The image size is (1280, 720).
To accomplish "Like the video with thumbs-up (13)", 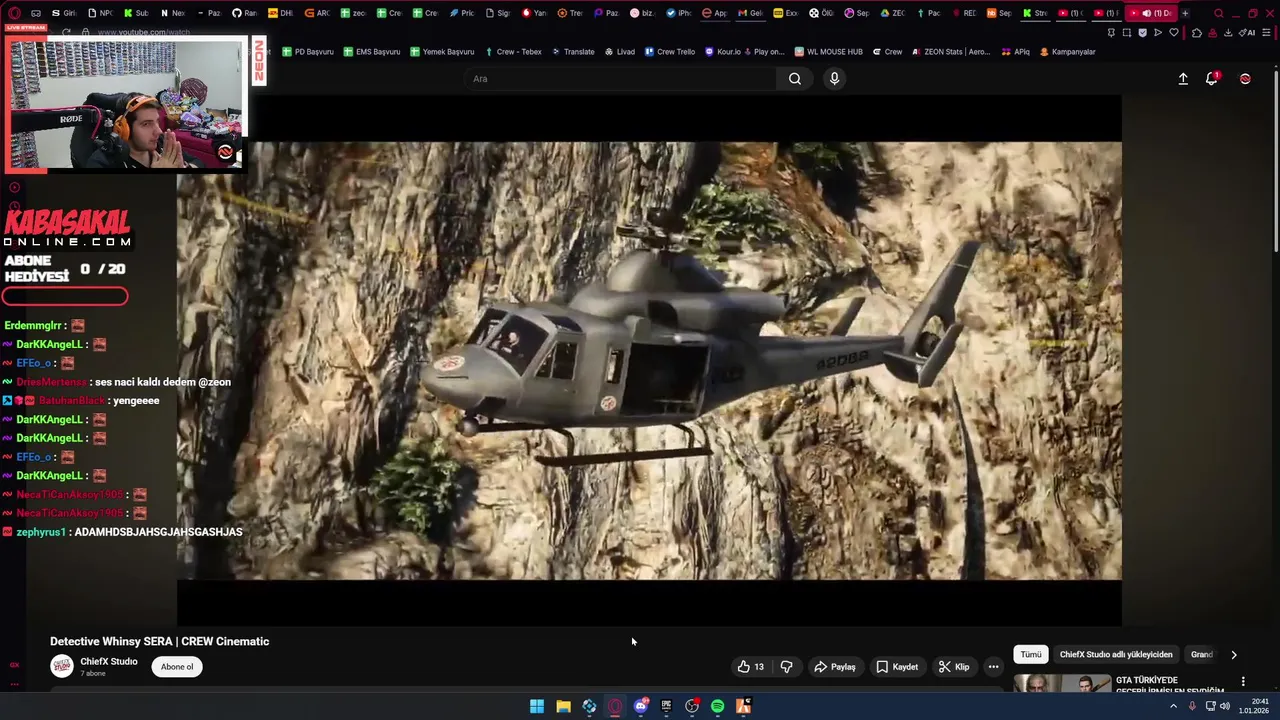I will pyautogui.click(x=750, y=667).
